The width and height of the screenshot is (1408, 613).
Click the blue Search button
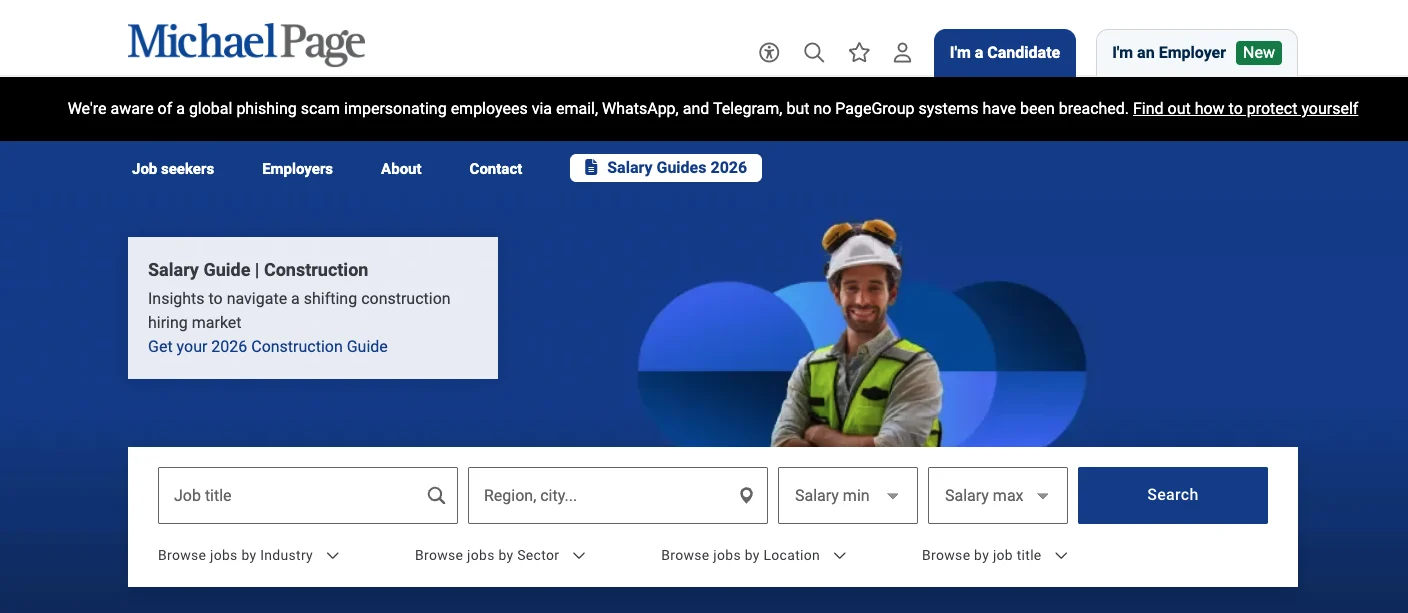click(1173, 495)
